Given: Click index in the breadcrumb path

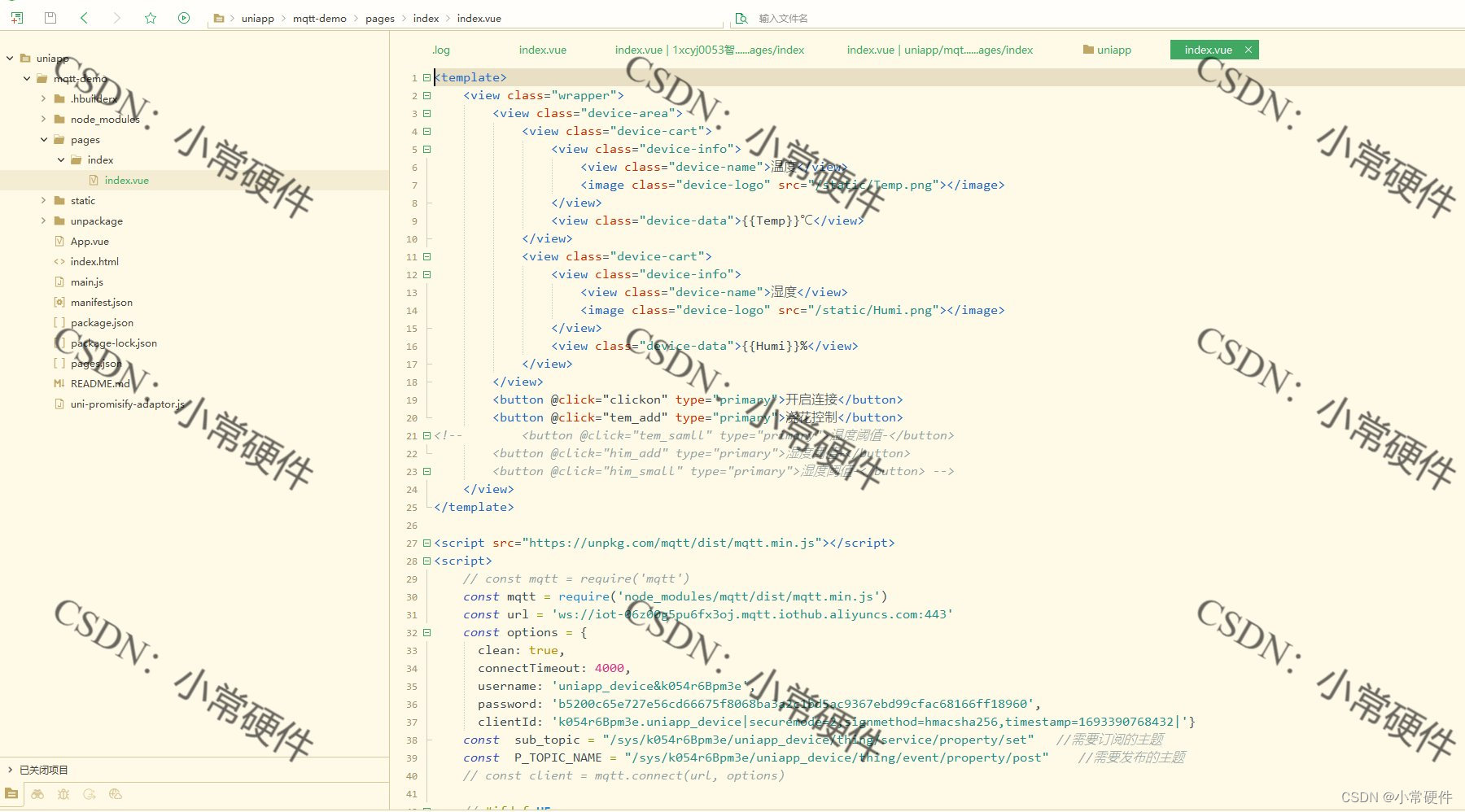Looking at the screenshot, I should (426, 18).
